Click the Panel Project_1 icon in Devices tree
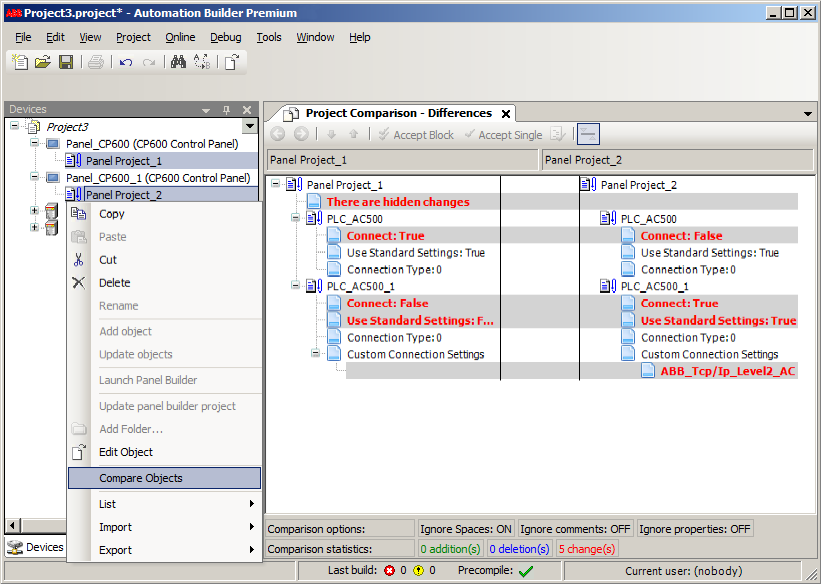Screen dimensions: 821x584 (x=73, y=160)
